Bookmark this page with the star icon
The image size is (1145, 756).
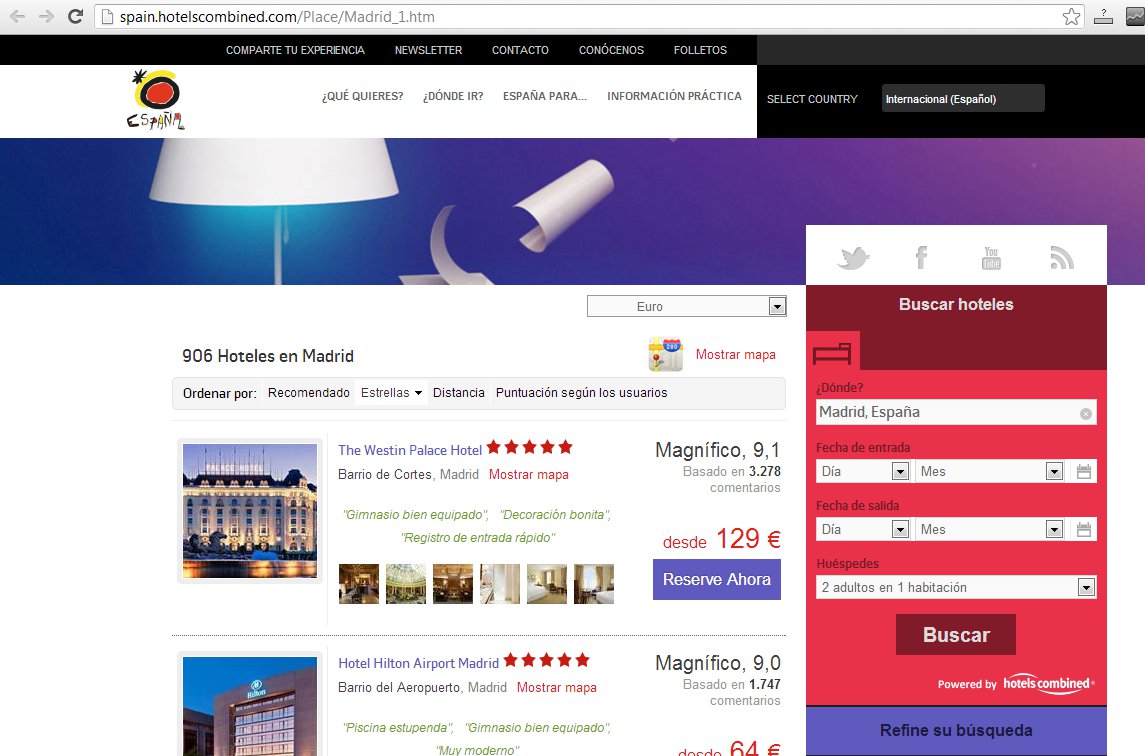[1071, 16]
